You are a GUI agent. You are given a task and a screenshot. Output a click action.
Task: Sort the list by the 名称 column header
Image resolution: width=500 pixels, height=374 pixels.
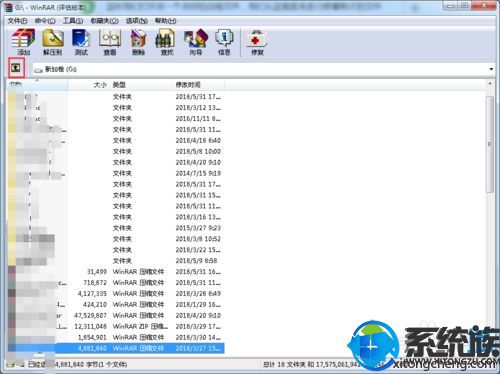[38, 85]
